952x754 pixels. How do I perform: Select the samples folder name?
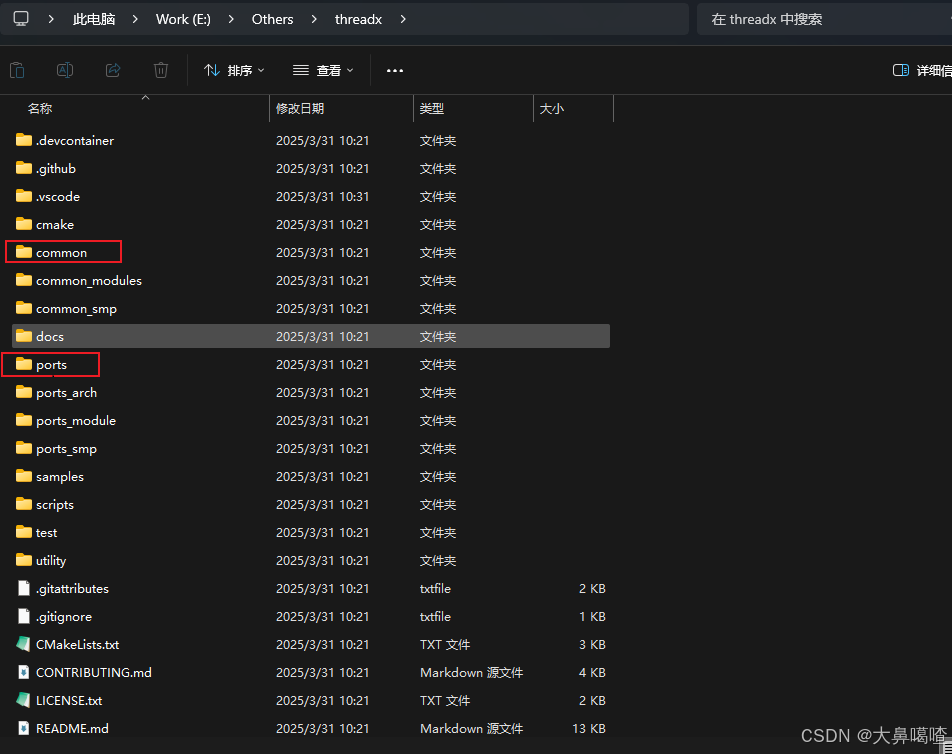(x=60, y=477)
